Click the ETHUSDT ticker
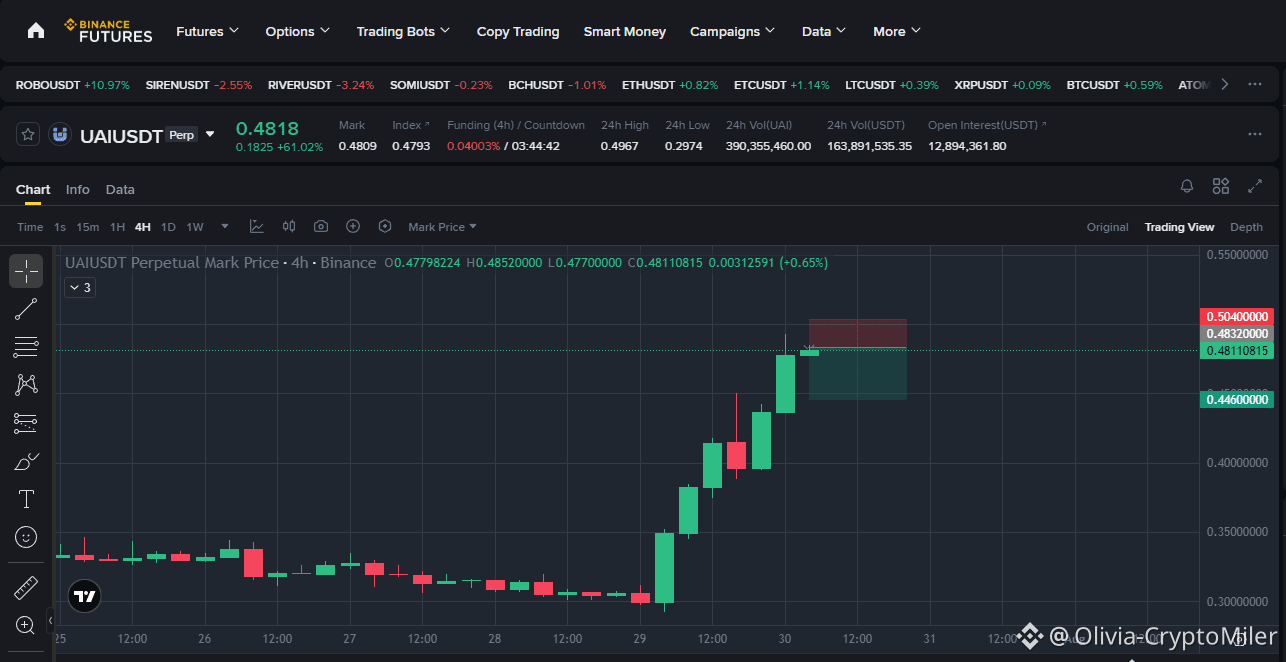This screenshot has height=662, width=1286. [670, 85]
